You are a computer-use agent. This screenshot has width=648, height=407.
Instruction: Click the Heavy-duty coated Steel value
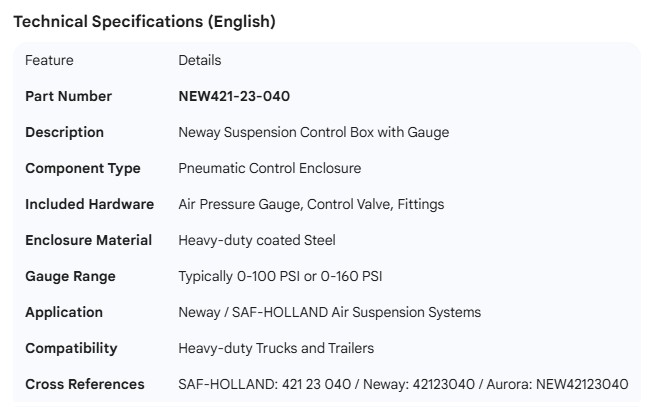point(256,240)
